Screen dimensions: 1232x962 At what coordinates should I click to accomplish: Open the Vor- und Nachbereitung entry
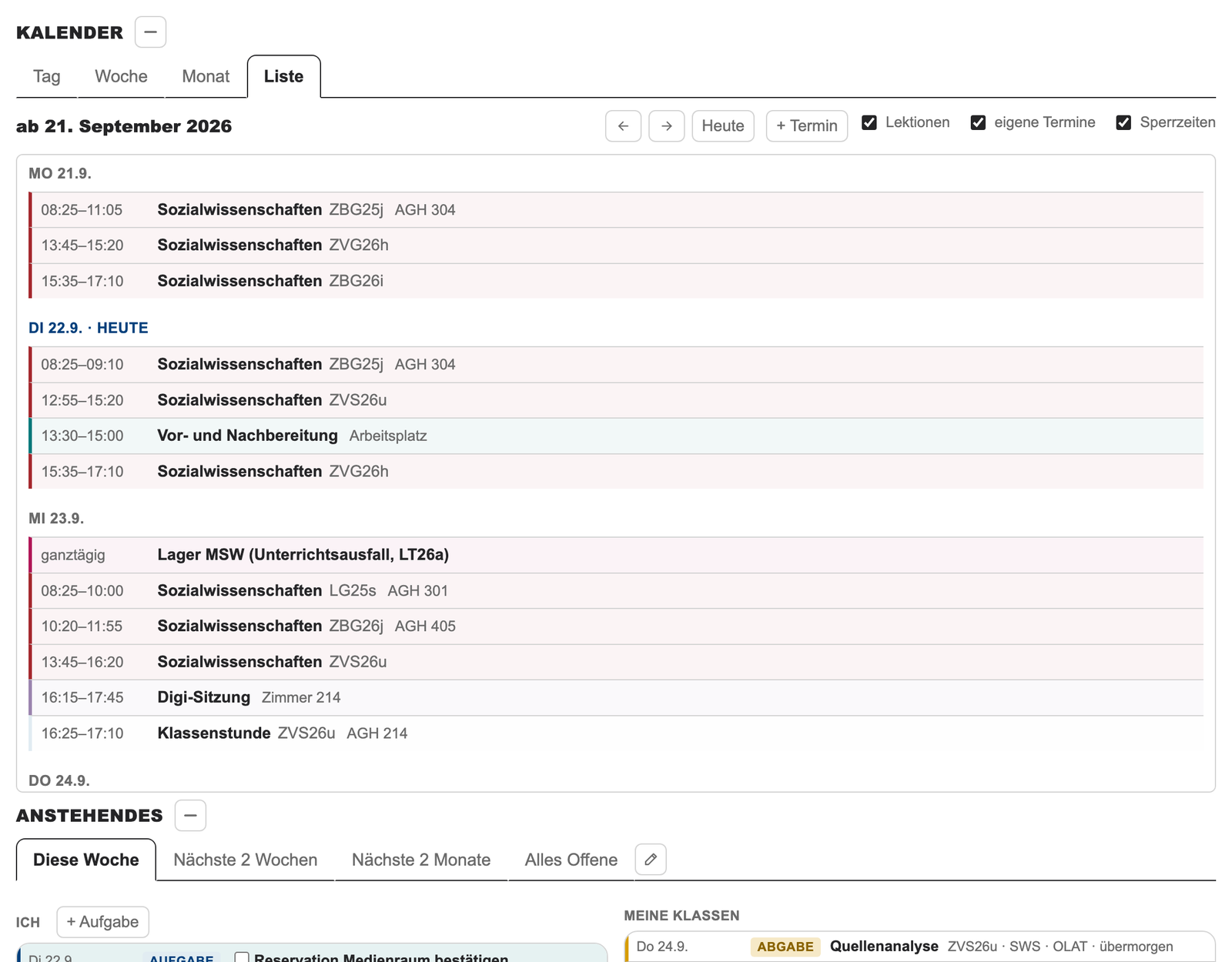click(616, 436)
